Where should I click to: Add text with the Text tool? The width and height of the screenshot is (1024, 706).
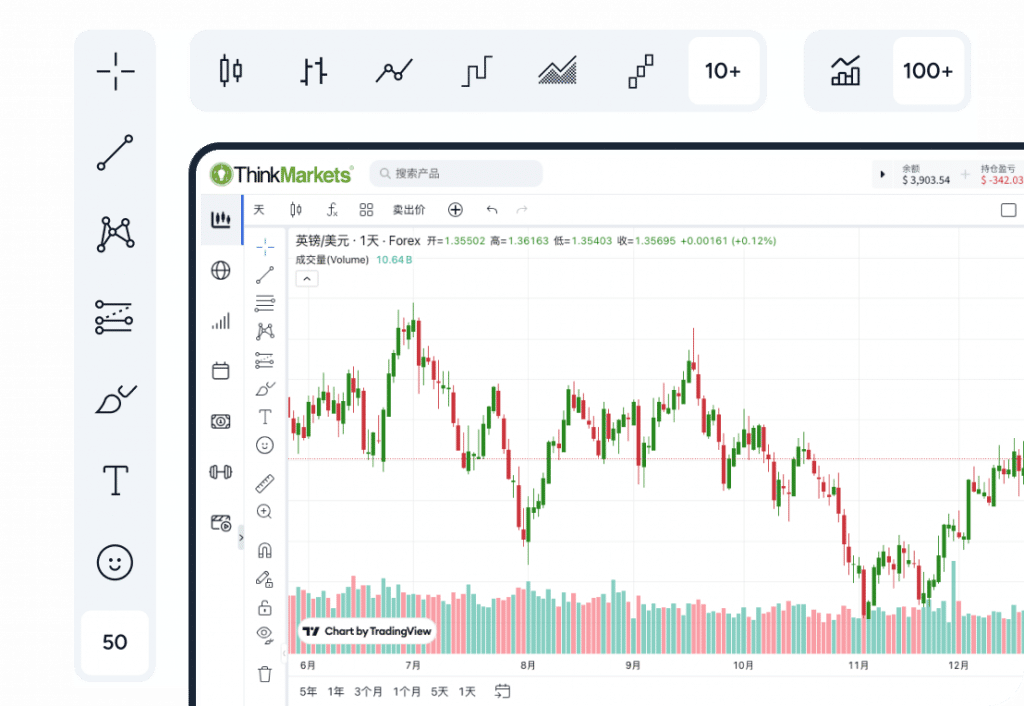(264, 416)
